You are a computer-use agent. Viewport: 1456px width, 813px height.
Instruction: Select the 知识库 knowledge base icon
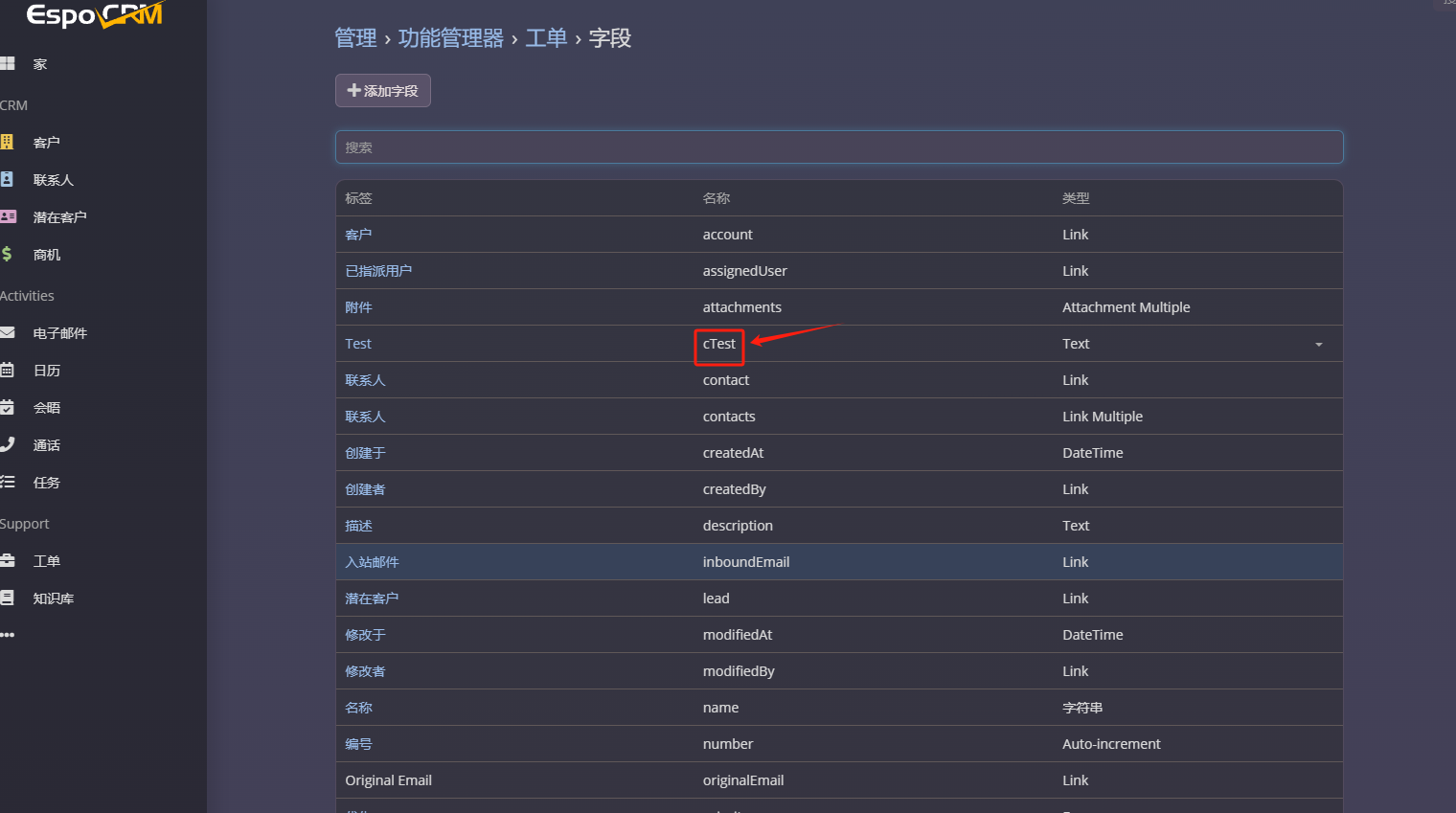click(x=7, y=598)
